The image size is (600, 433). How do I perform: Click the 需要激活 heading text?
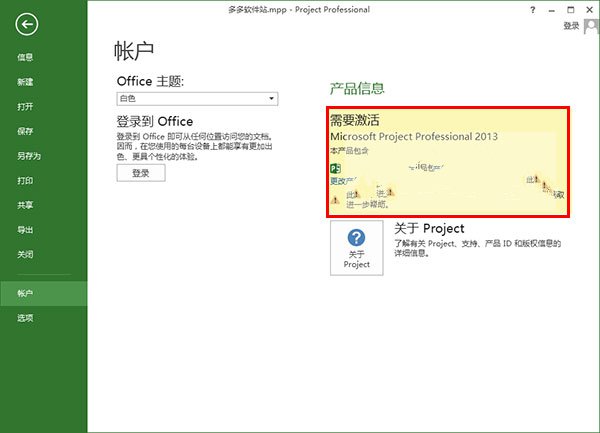point(355,120)
